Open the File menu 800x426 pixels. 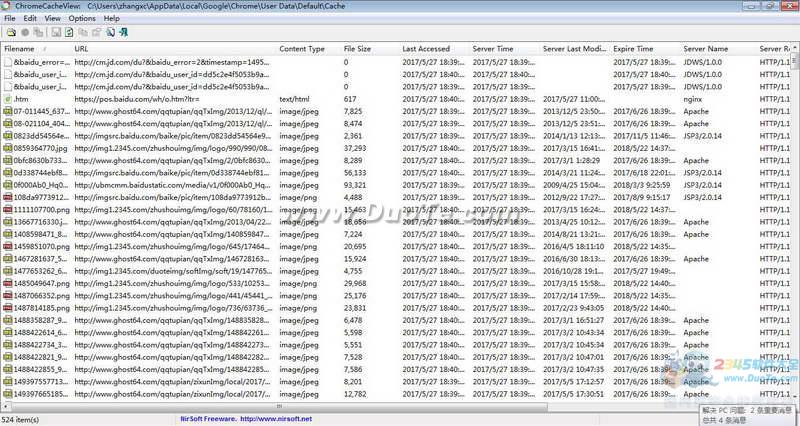tap(10, 18)
